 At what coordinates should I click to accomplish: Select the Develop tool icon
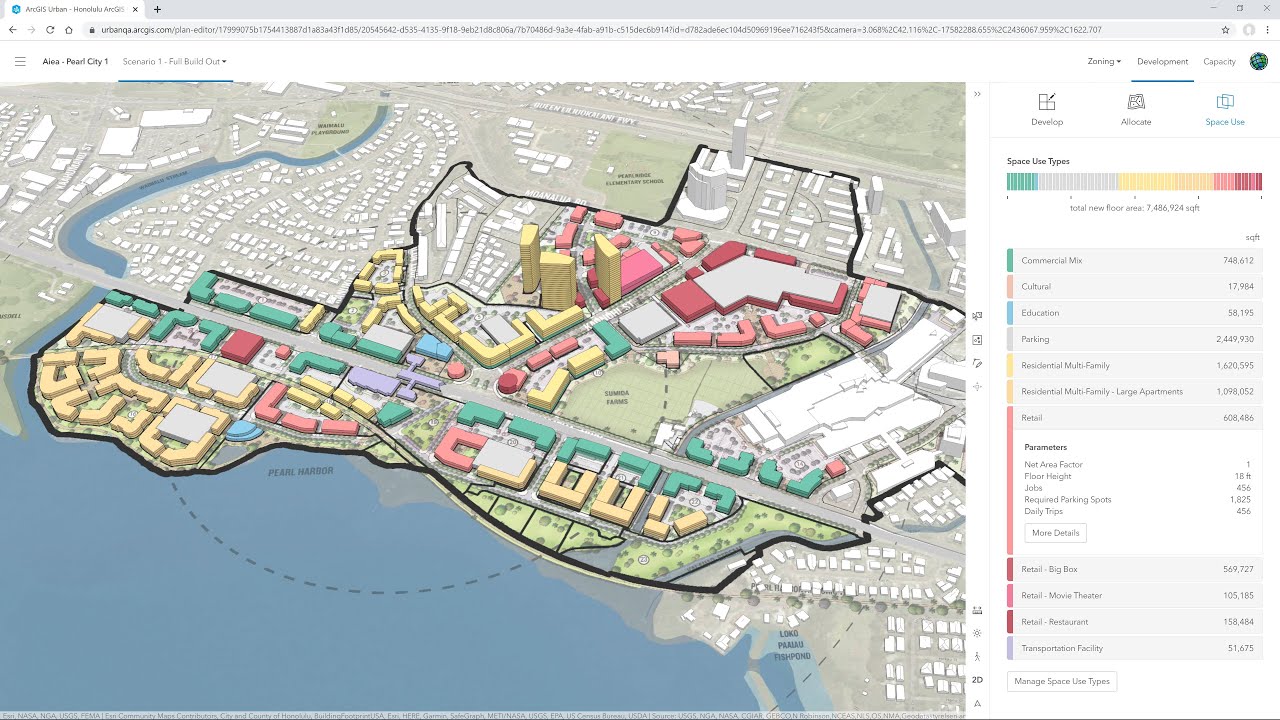1047,108
